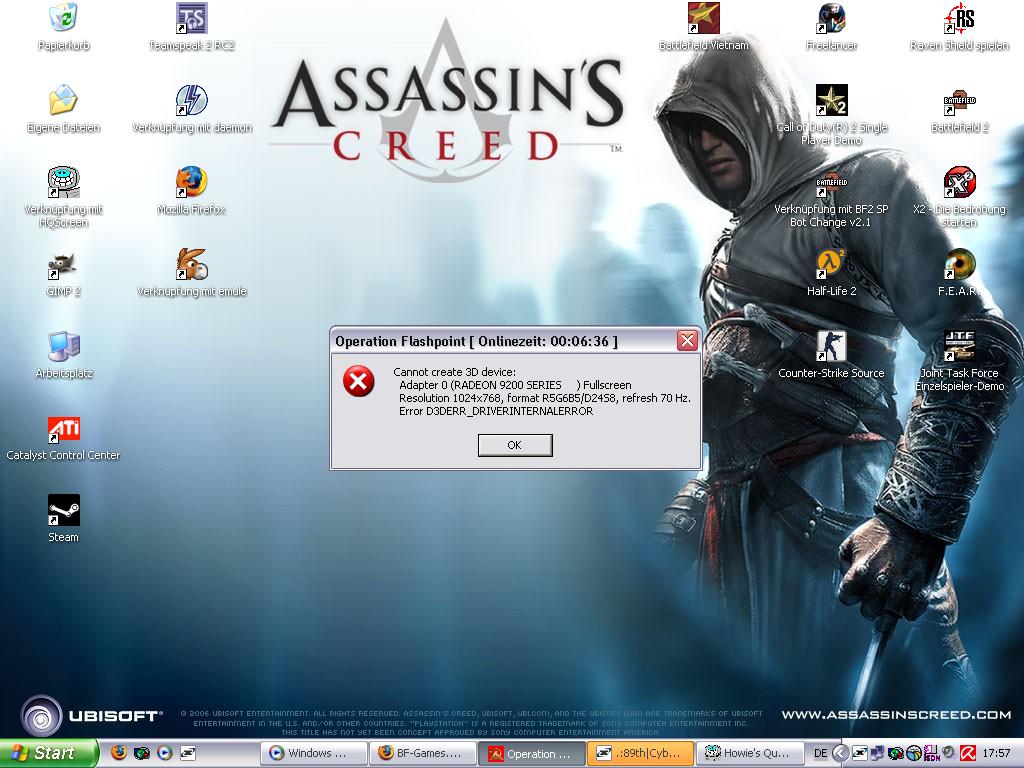Viewport: 1024px width, 768px height.
Task: Select the F.E.A.R. desktop icon
Action: point(959,272)
